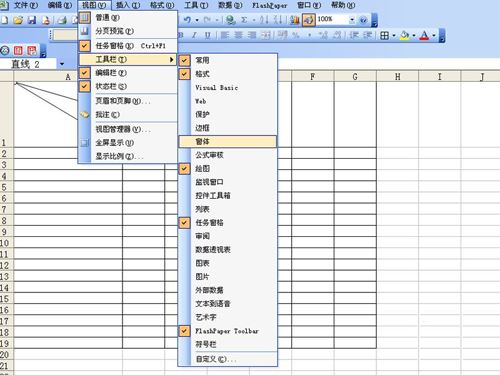Image resolution: width=500 pixels, height=375 pixels.
Task: Click the Insert Hyperlink globe icon
Action: [x=230, y=20]
